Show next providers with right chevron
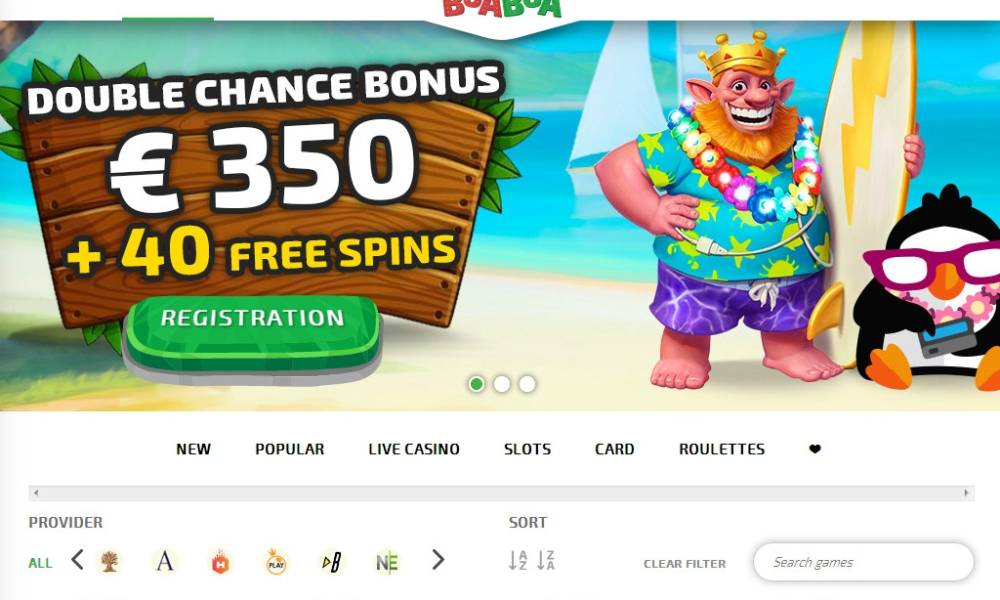The height and width of the screenshot is (600, 1000). pos(438,560)
